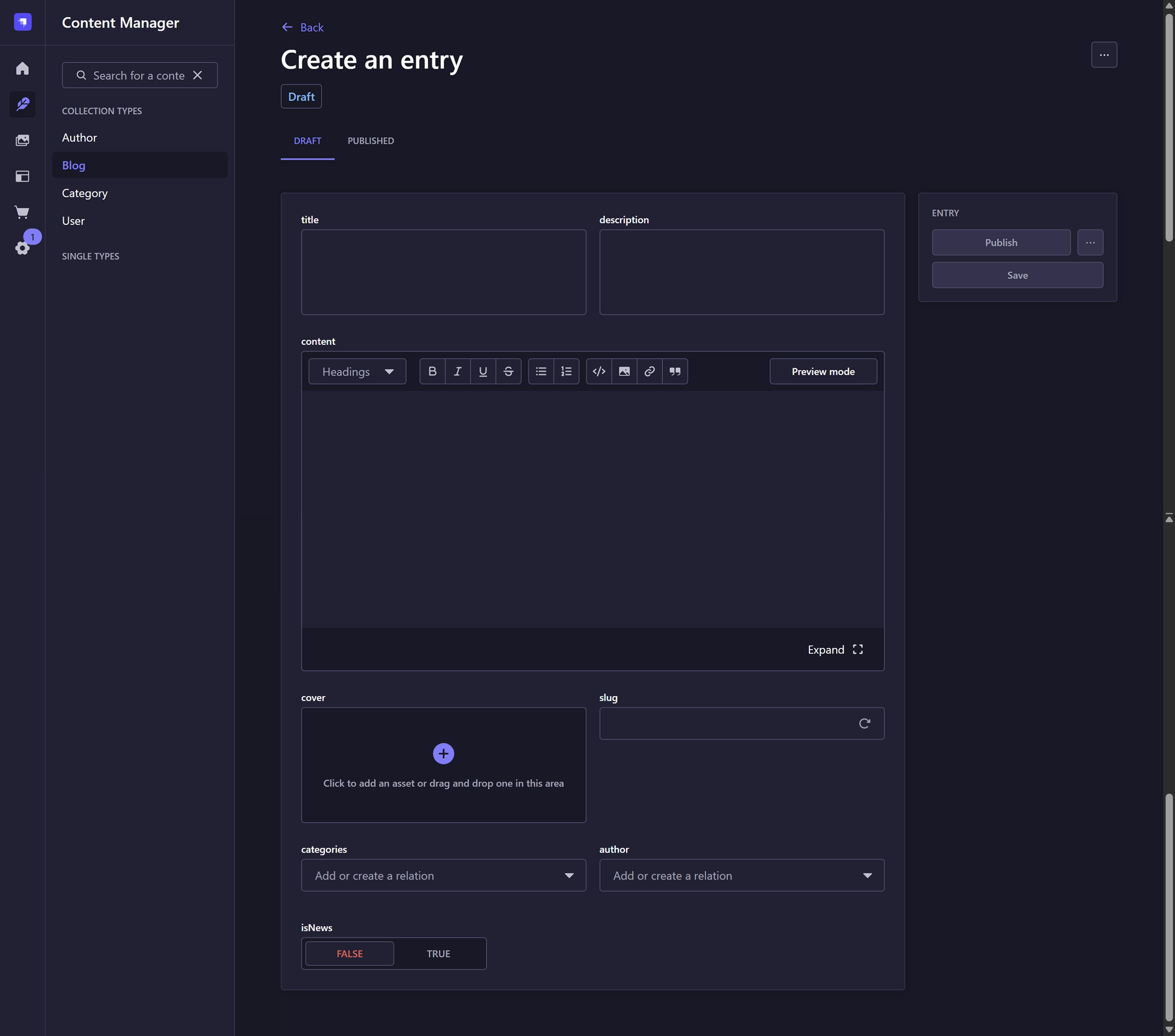Apply italic formatting

(x=458, y=371)
